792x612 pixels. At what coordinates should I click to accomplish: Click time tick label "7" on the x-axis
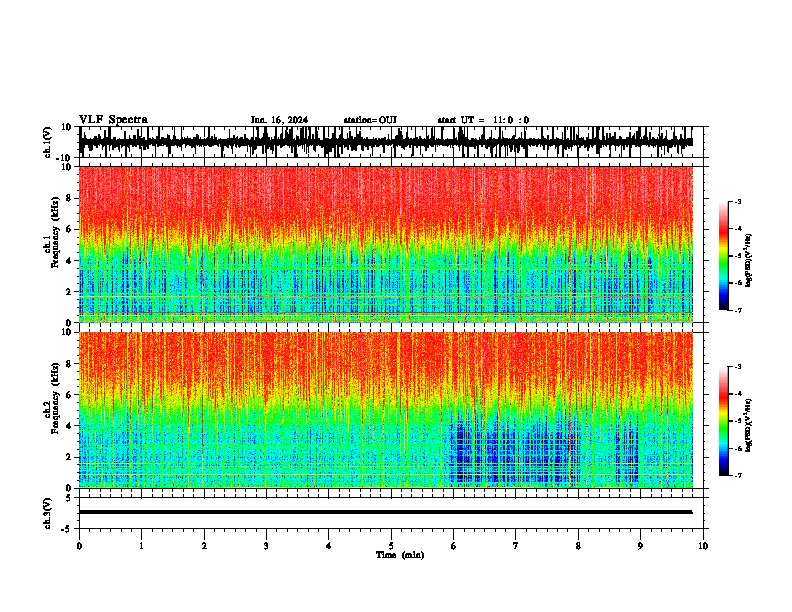point(516,546)
